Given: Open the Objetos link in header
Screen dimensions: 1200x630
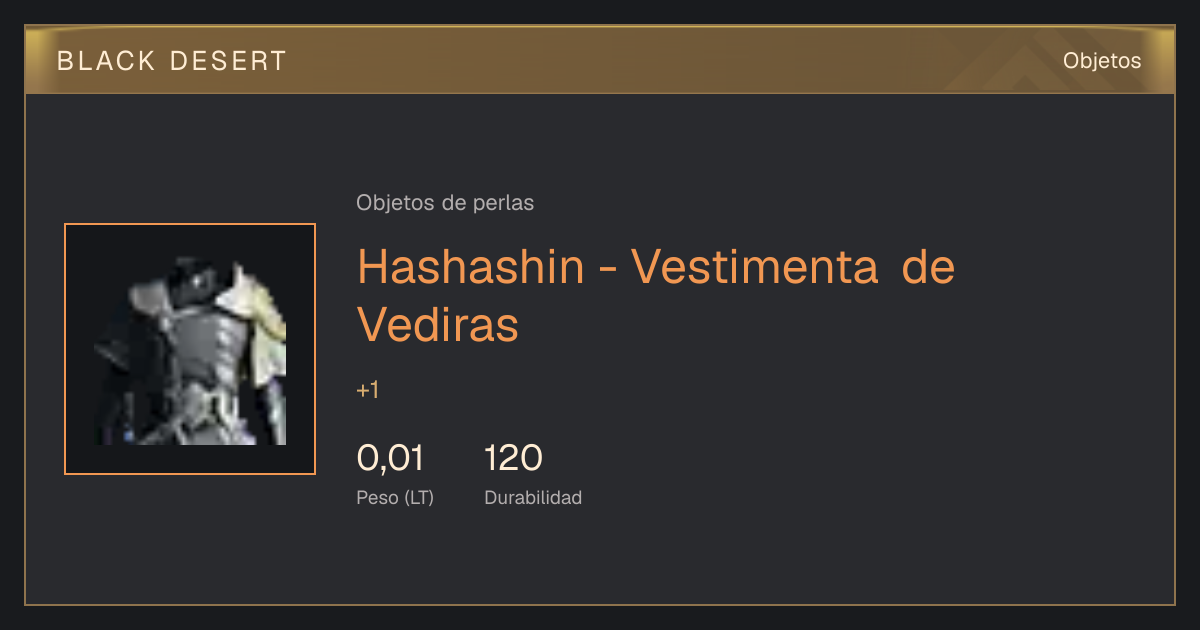Looking at the screenshot, I should click(x=1102, y=61).
